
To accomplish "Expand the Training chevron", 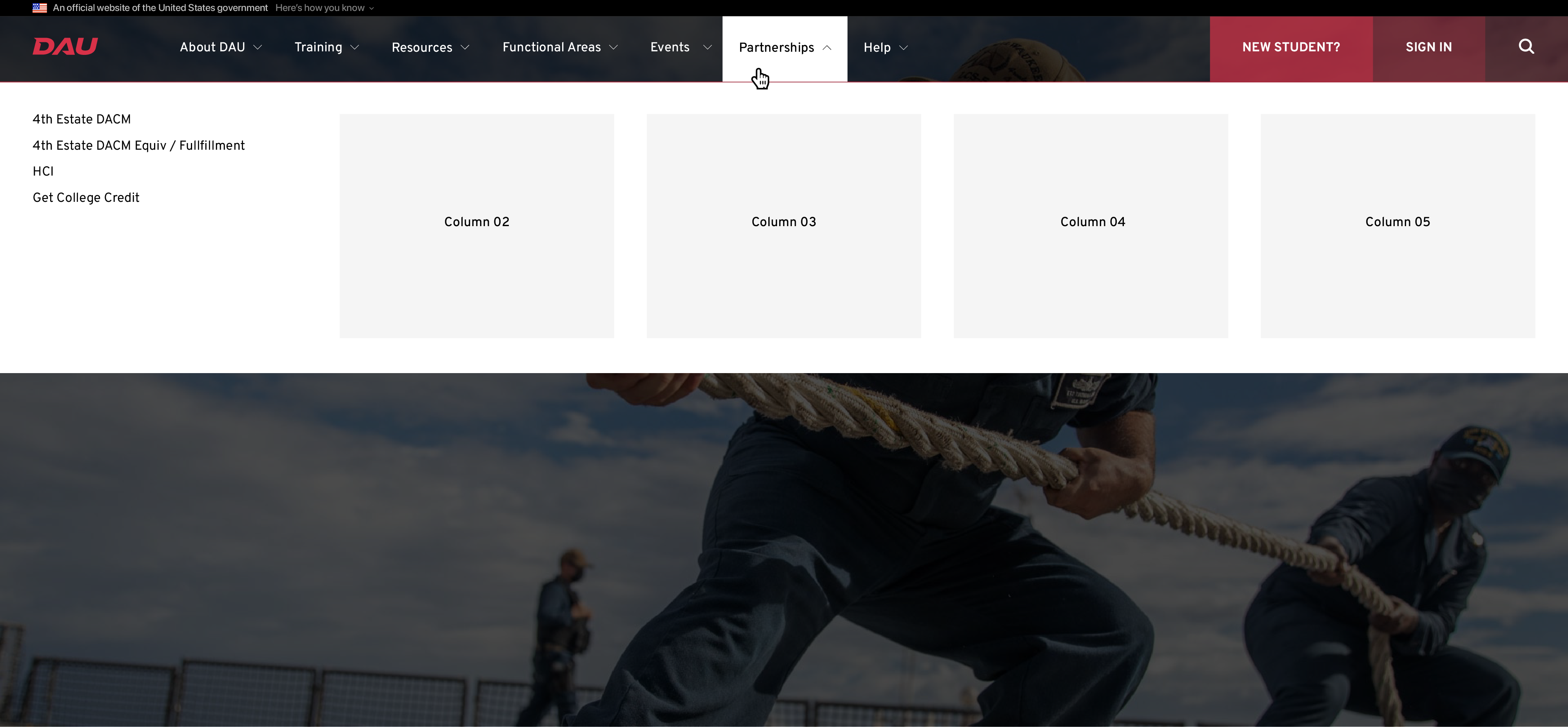I will pos(355,47).
